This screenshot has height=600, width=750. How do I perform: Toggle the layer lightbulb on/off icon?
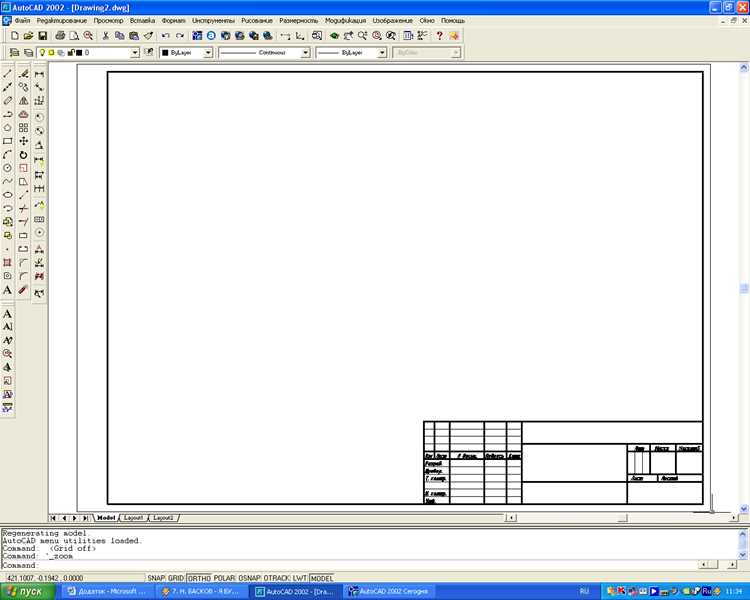[x=42, y=53]
